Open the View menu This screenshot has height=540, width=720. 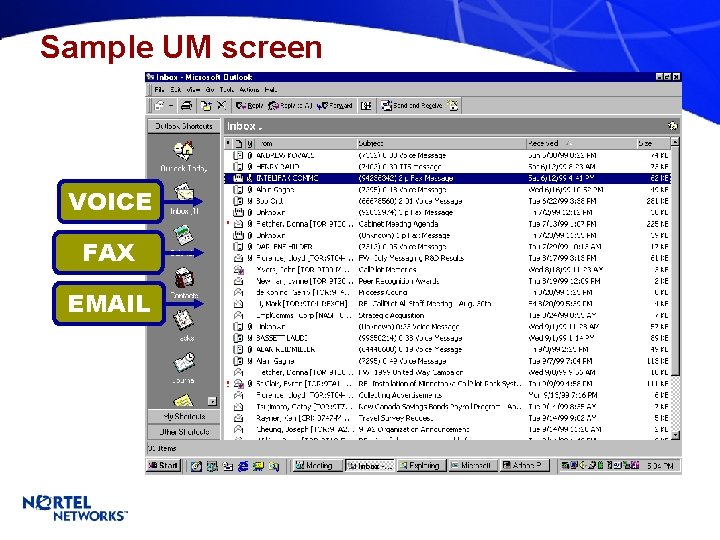pos(193,90)
